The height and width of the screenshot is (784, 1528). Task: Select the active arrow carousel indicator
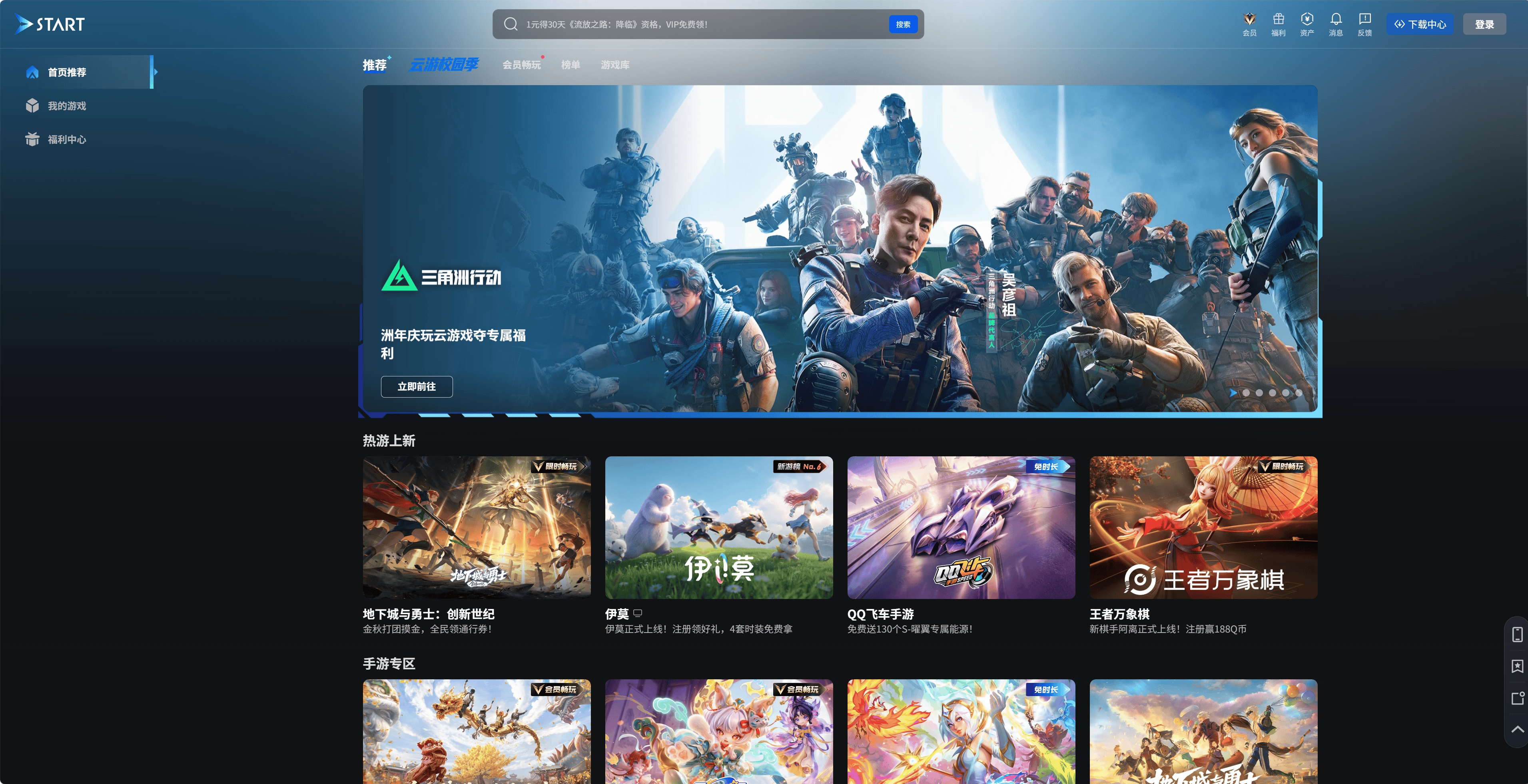coord(1233,392)
